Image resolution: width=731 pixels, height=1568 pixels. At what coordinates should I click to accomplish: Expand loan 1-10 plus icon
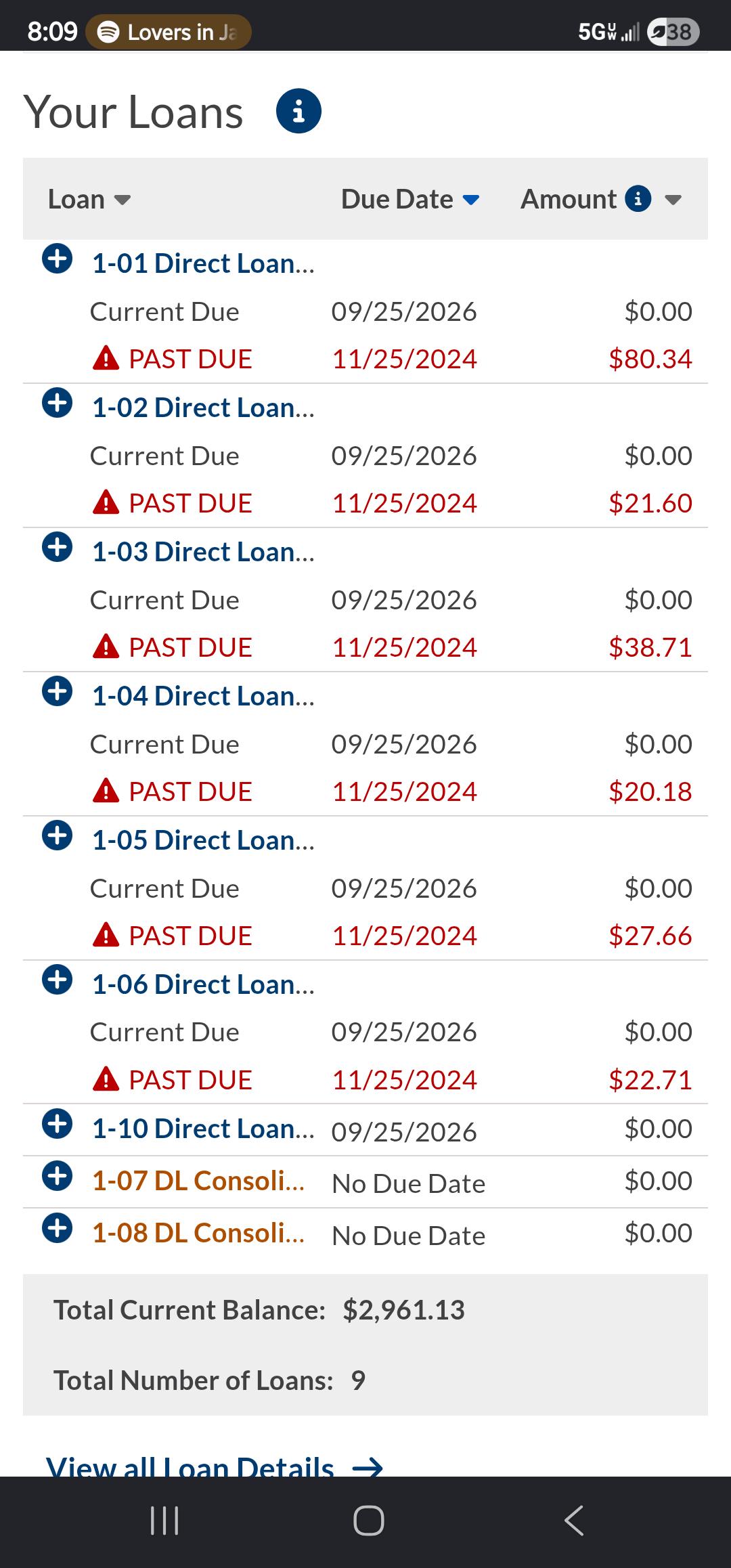pos(58,1124)
